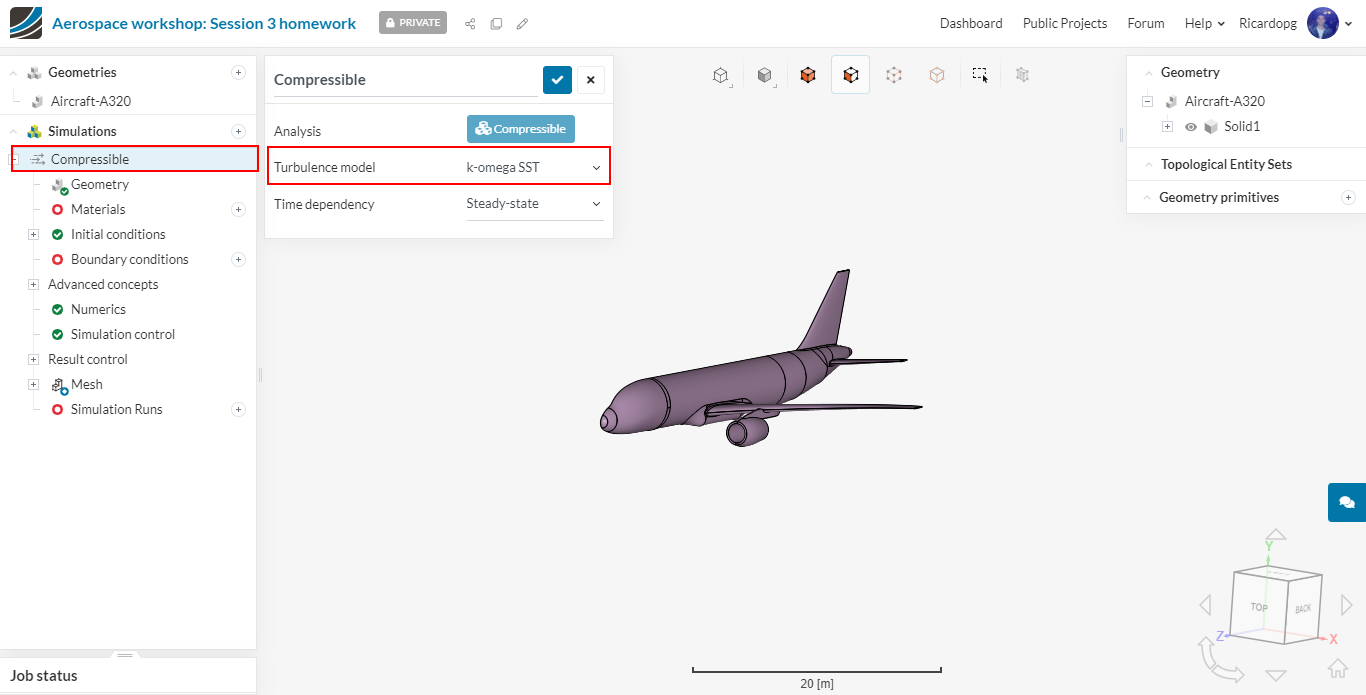The width and height of the screenshot is (1366, 695).
Task: Go to the Dashboard
Action: click(x=971, y=23)
